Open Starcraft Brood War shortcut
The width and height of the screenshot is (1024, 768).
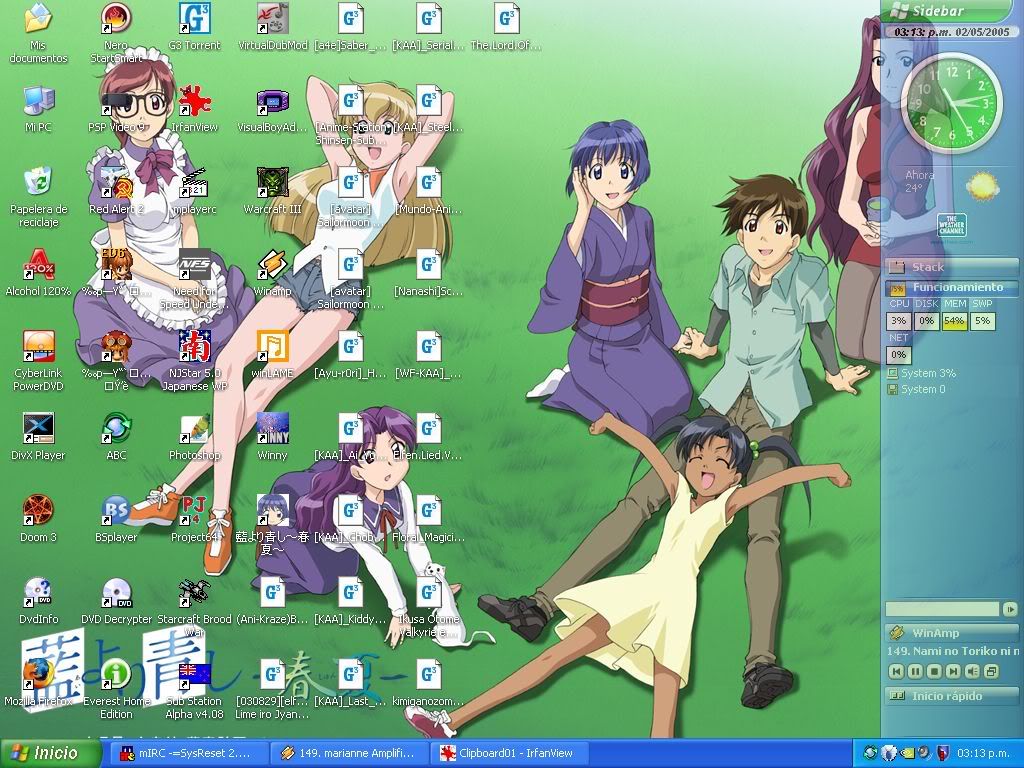pyautogui.click(x=194, y=594)
